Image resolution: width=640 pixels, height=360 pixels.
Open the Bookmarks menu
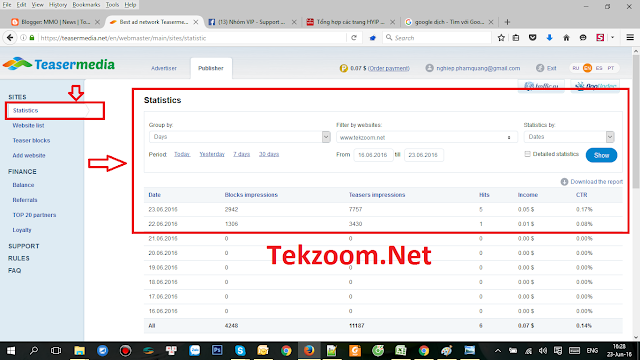(86, 5)
